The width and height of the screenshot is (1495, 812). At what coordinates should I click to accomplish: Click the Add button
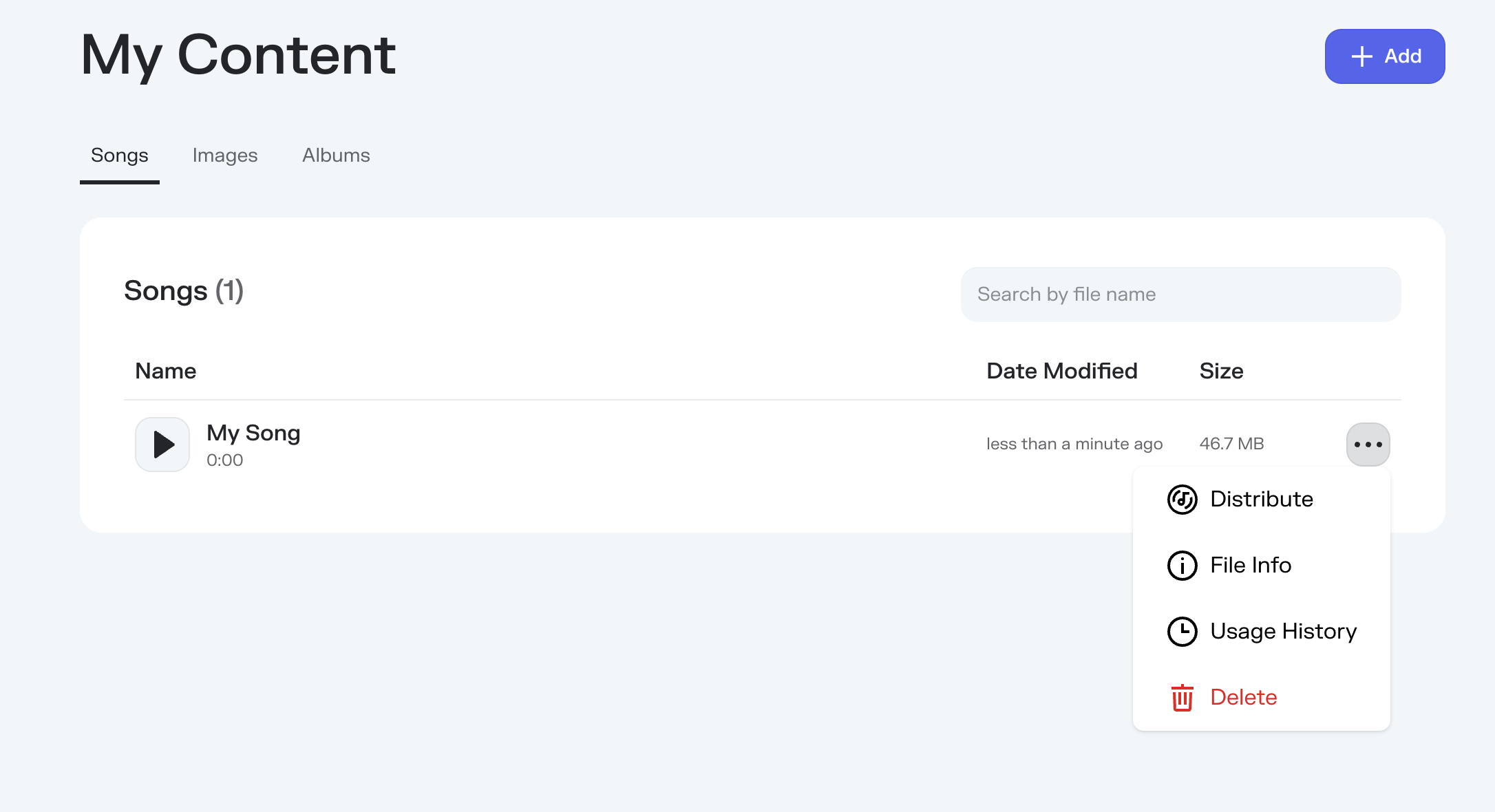click(x=1384, y=56)
